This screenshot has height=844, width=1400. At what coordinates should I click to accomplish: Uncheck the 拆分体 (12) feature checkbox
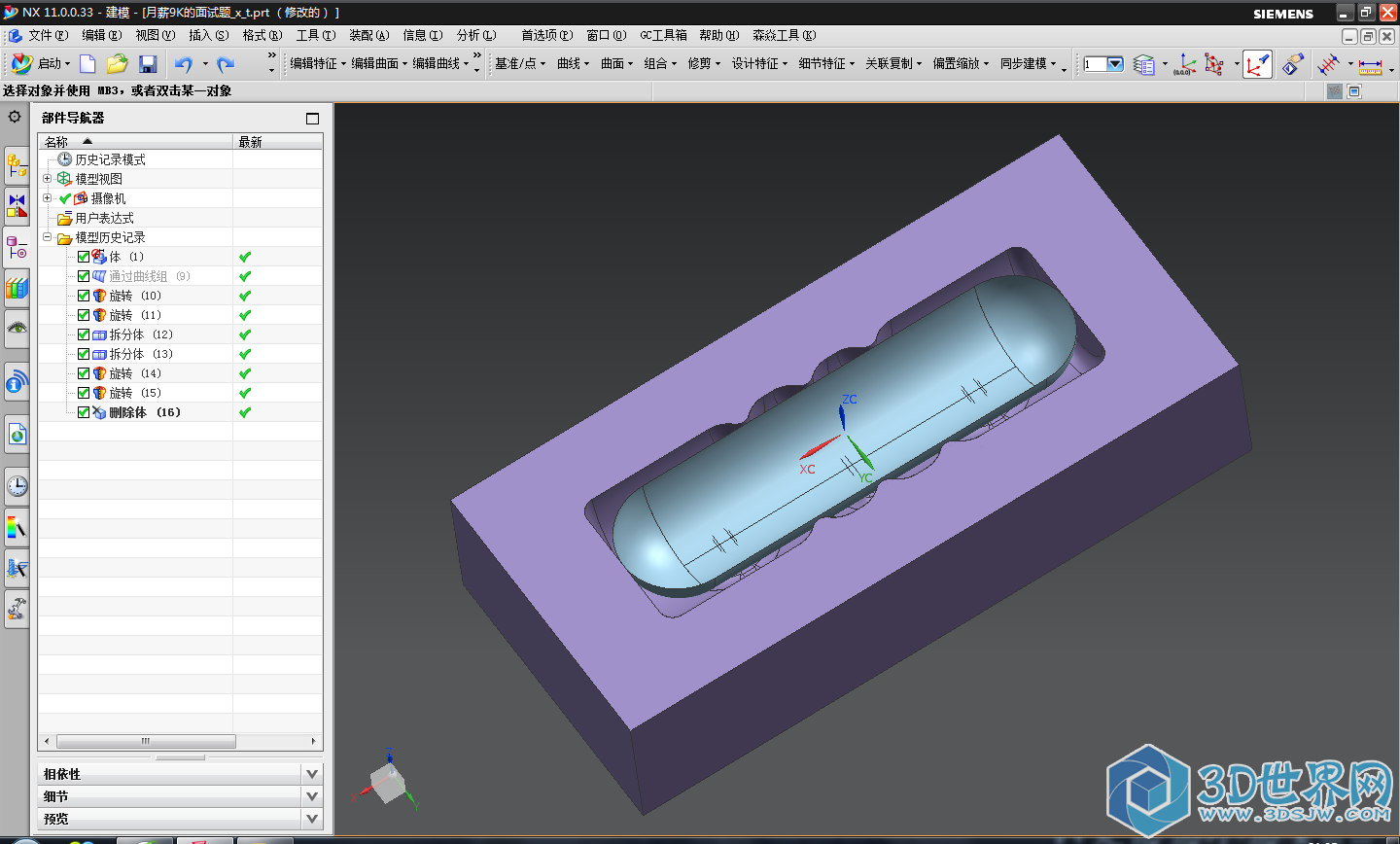[x=84, y=334]
